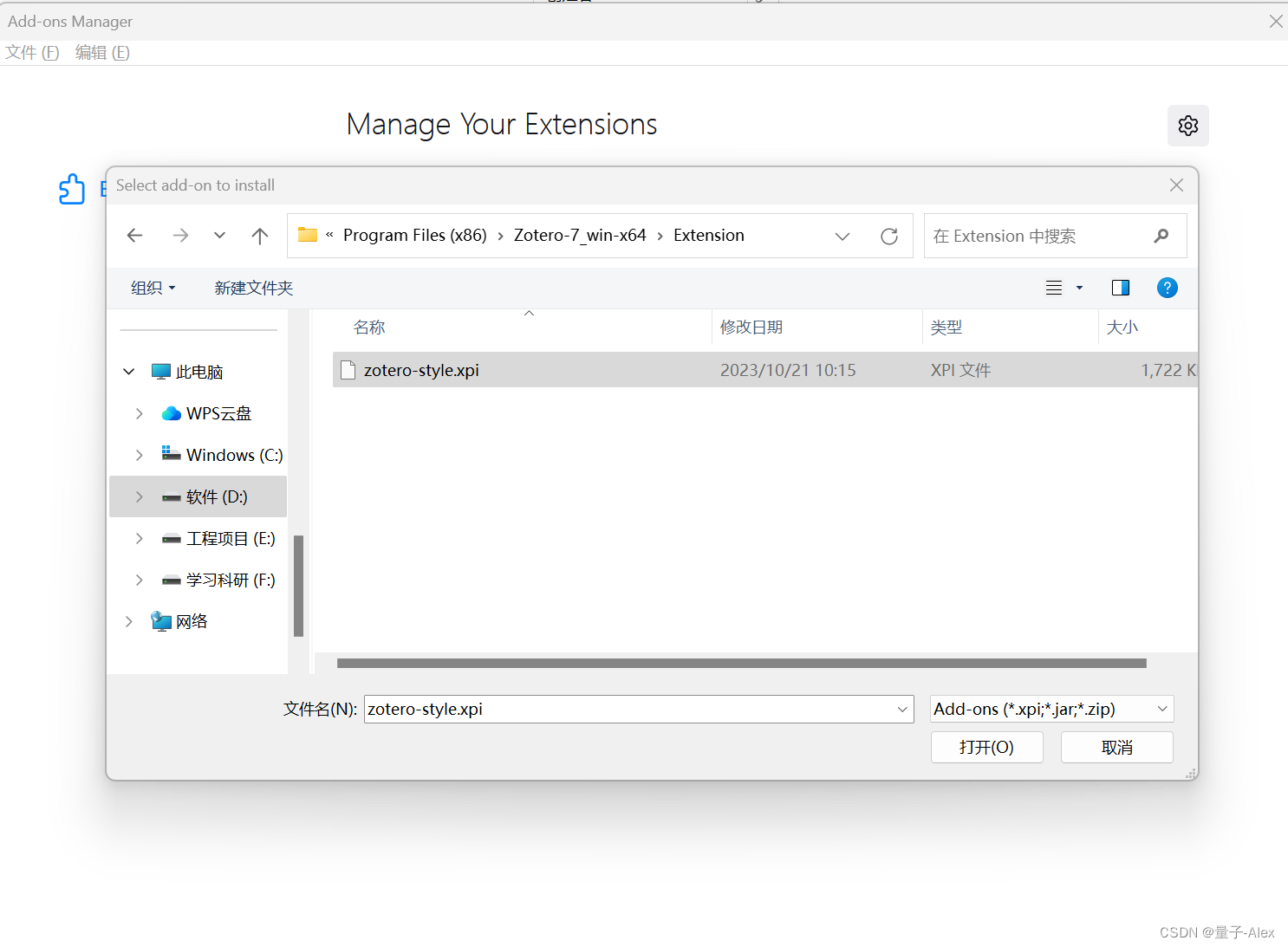Select the Extensions puzzle-piece sidebar icon

click(x=72, y=189)
